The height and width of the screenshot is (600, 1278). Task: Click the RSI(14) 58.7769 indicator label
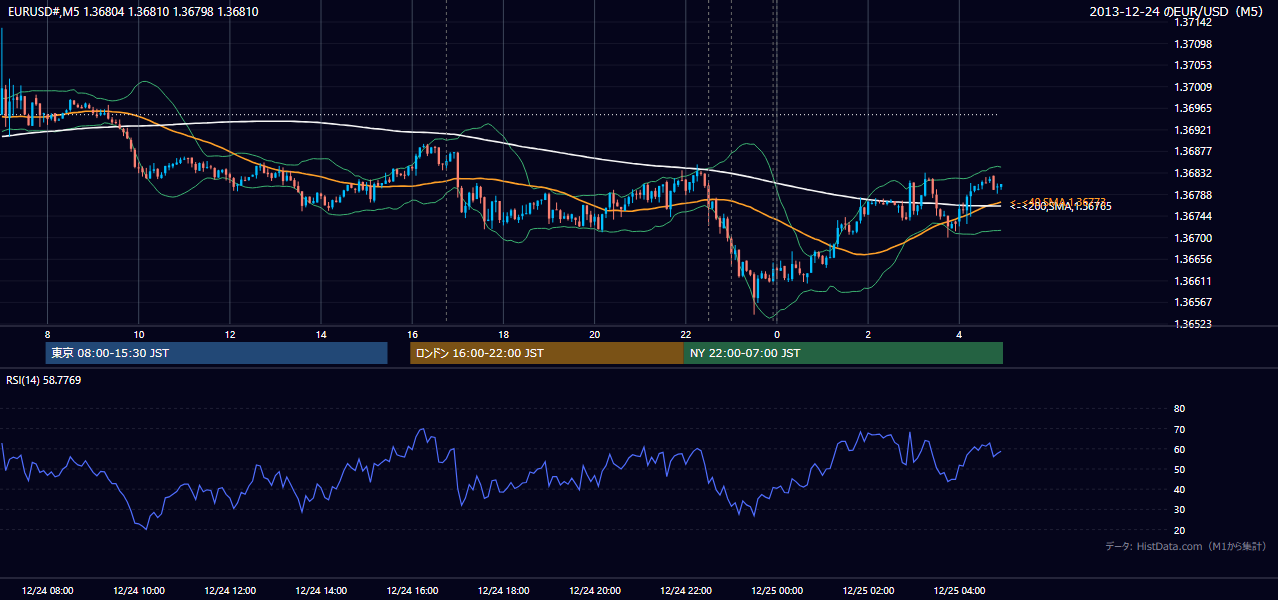(44, 380)
